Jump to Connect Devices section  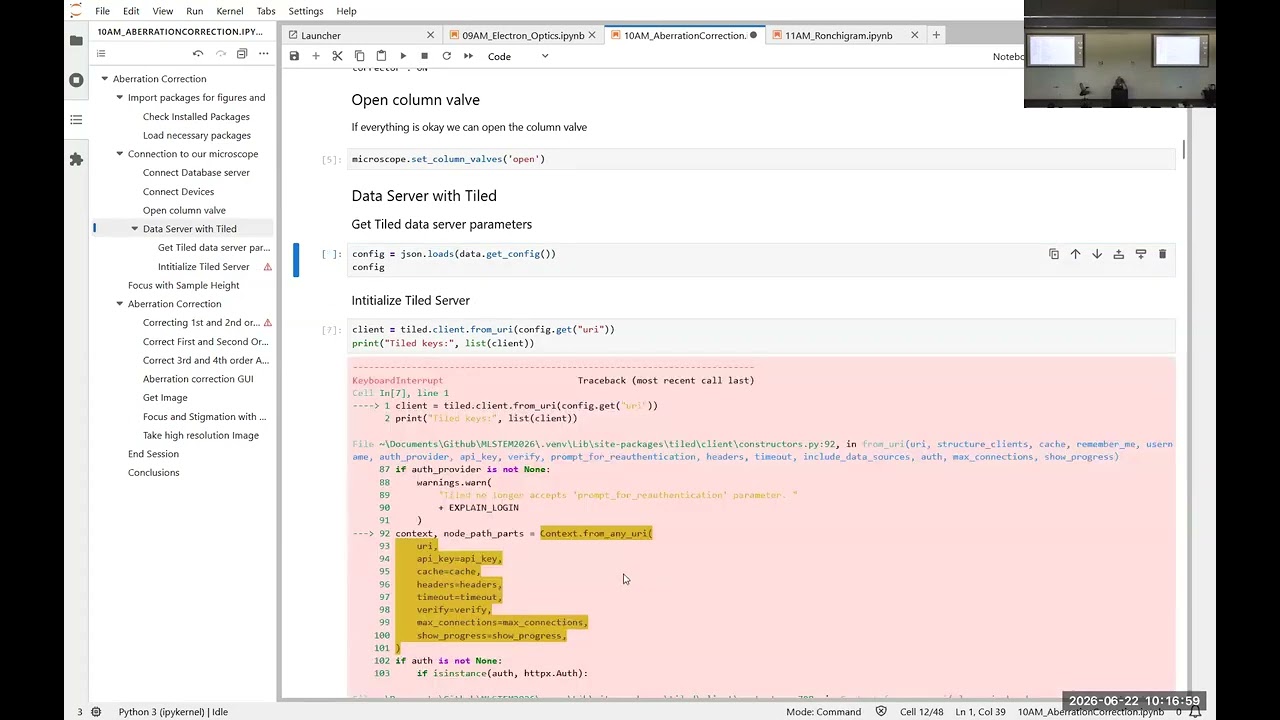pos(178,192)
